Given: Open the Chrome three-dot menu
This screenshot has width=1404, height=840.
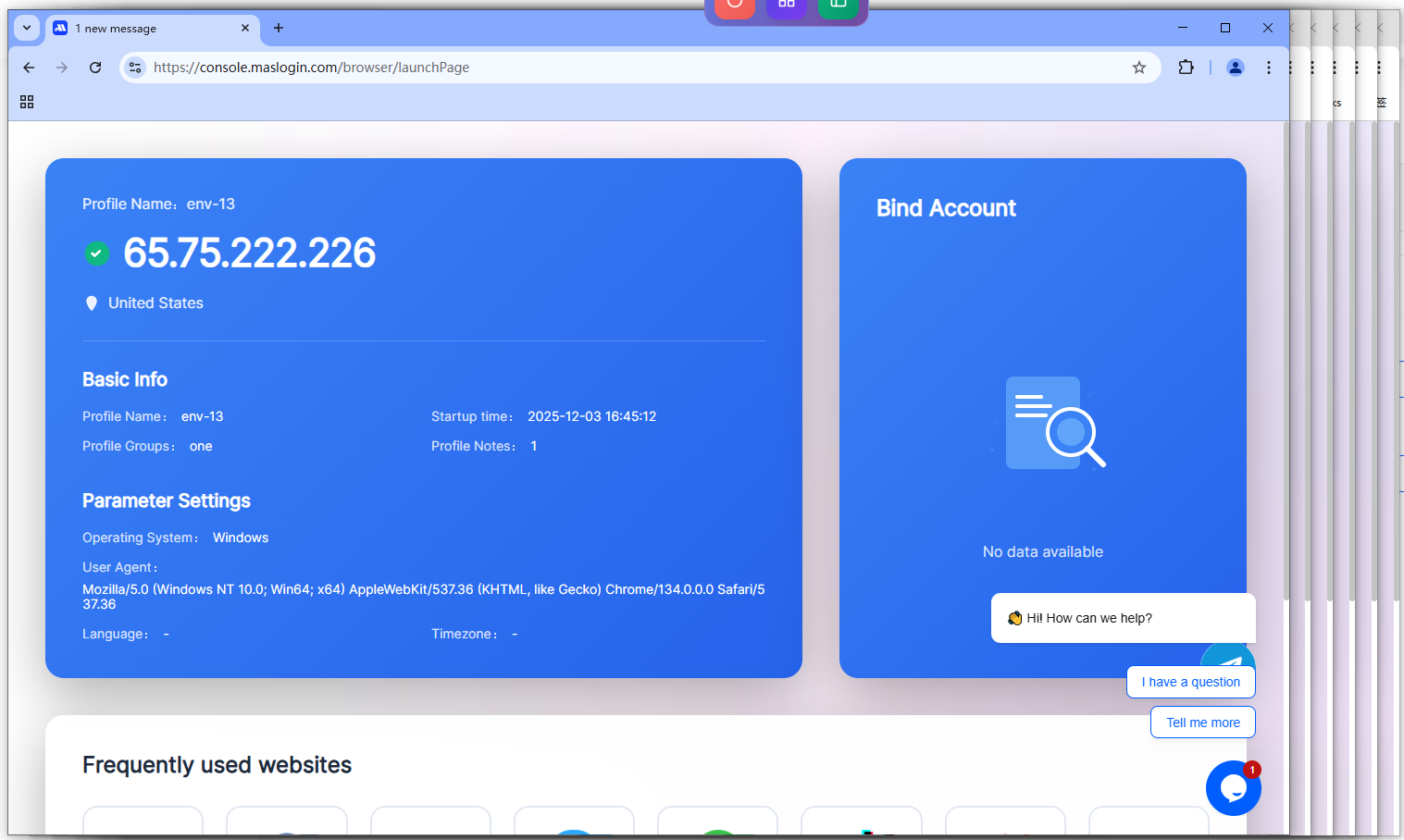Looking at the screenshot, I should point(1268,68).
